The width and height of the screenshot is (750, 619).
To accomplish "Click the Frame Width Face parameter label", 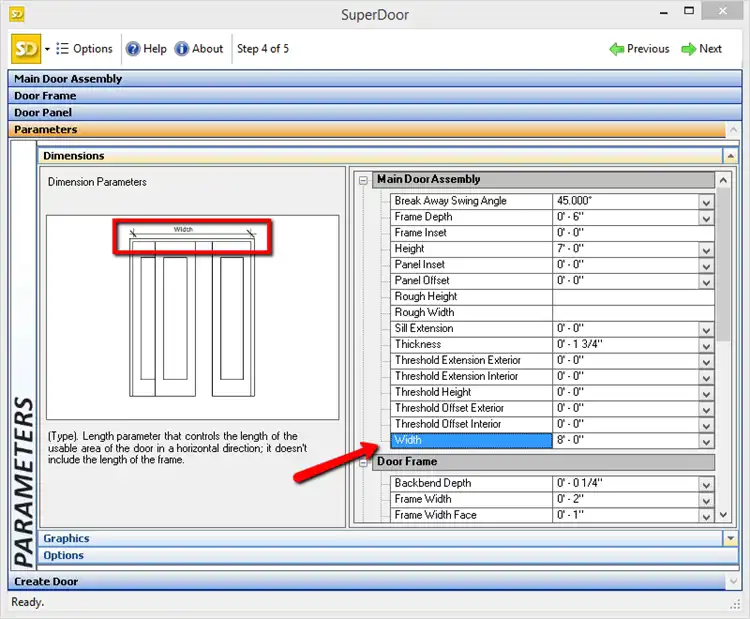I will (x=435, y=515).
